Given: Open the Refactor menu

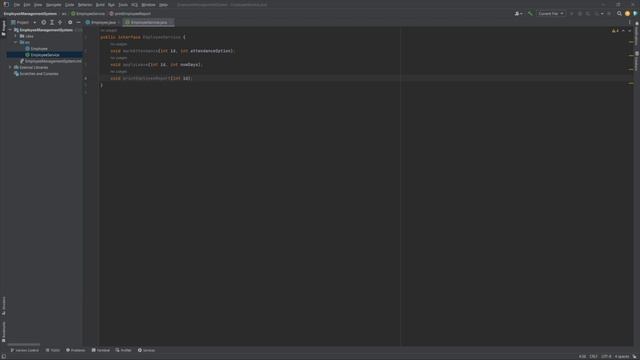Looking at the screenshot, I should [x=85, y=4].
